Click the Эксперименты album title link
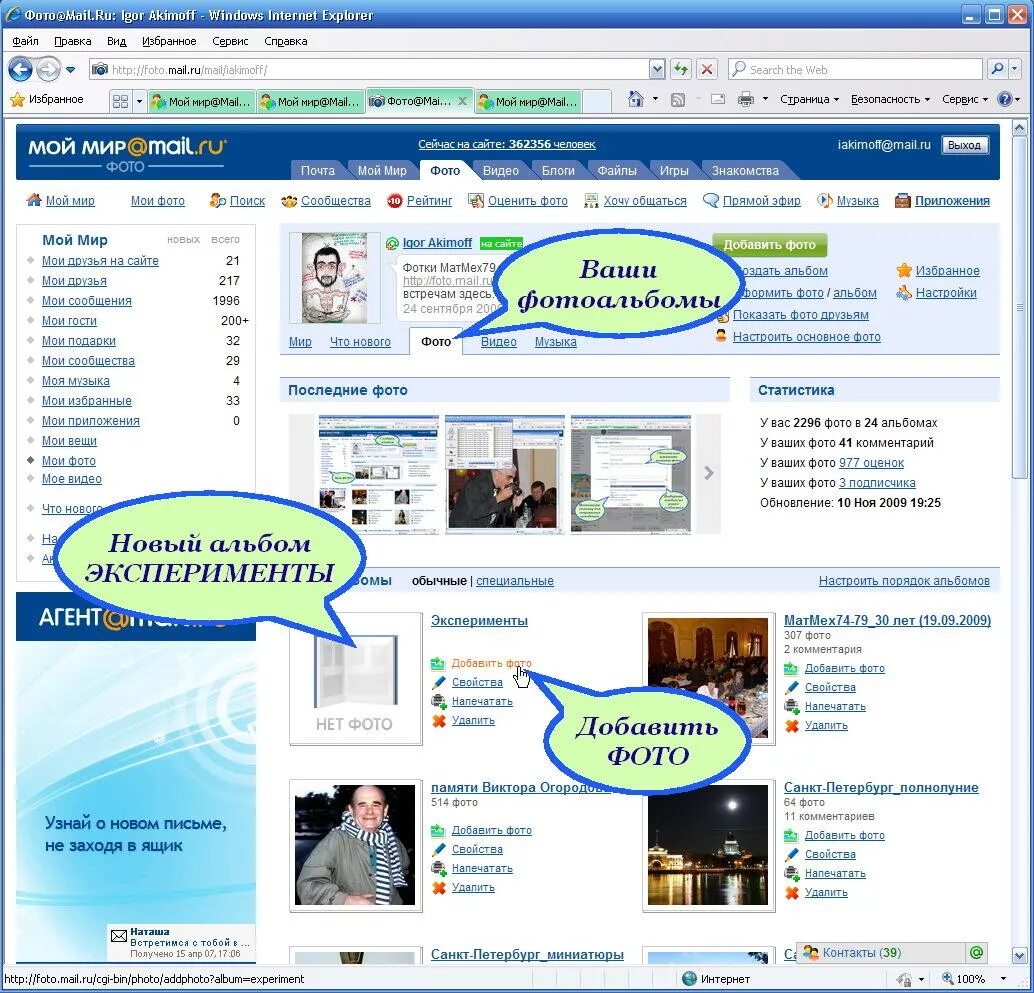Screen dimensions: 1034x993 pyautogui.click(x=479, y=620)
